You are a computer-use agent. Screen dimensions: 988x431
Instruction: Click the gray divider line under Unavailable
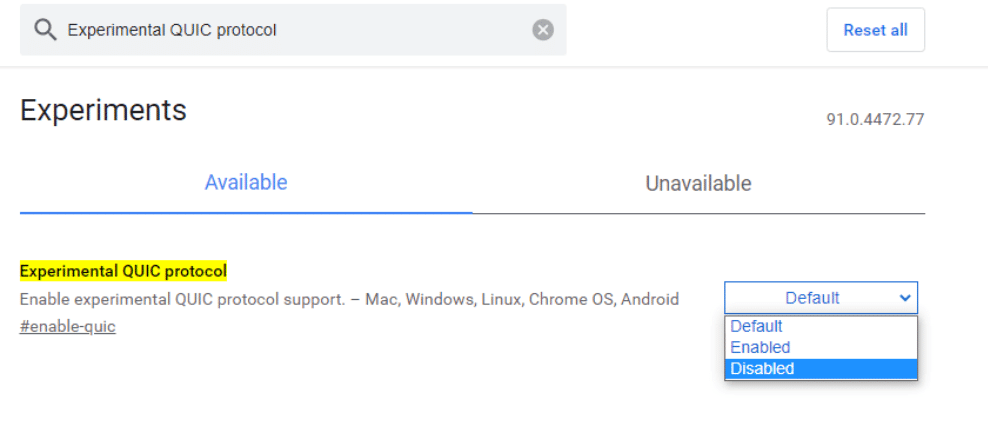pos(698,214)
